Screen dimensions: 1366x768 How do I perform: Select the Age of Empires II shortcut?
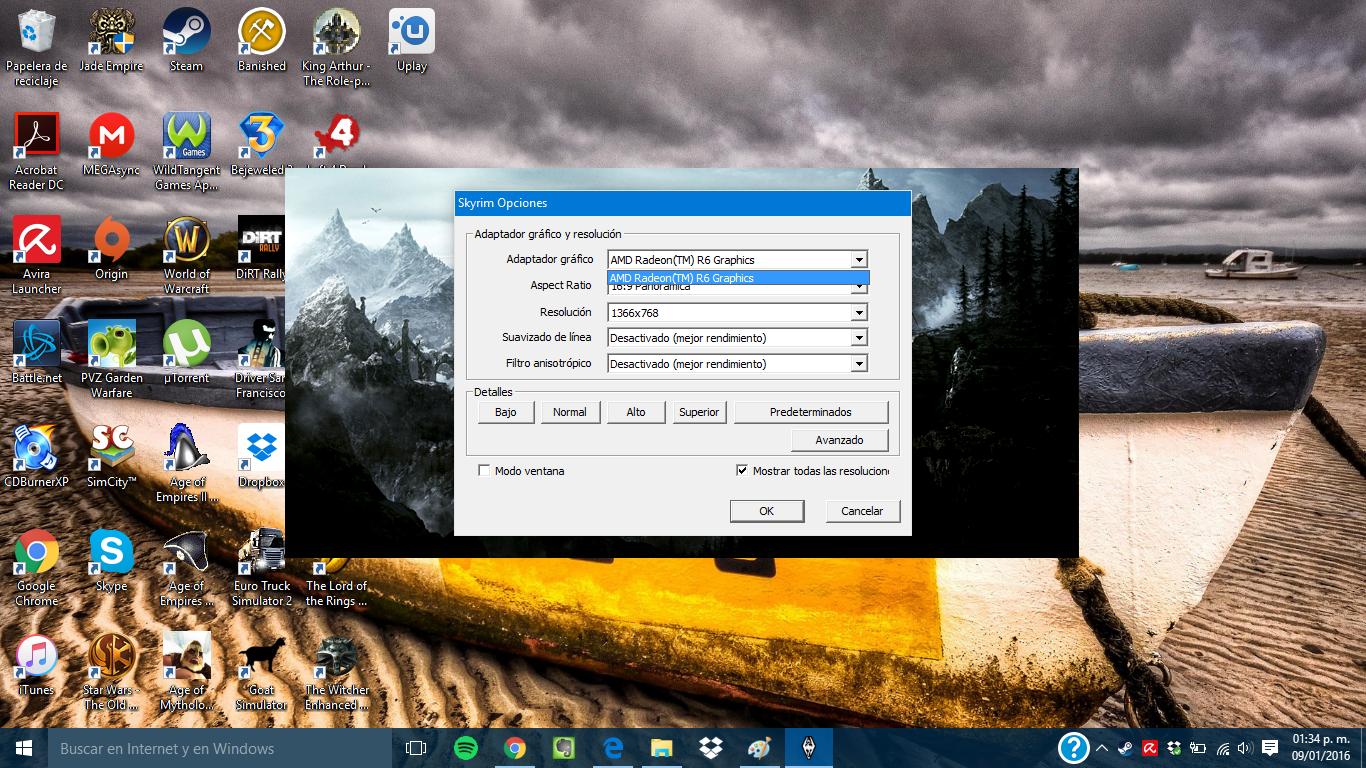point(186,463)
